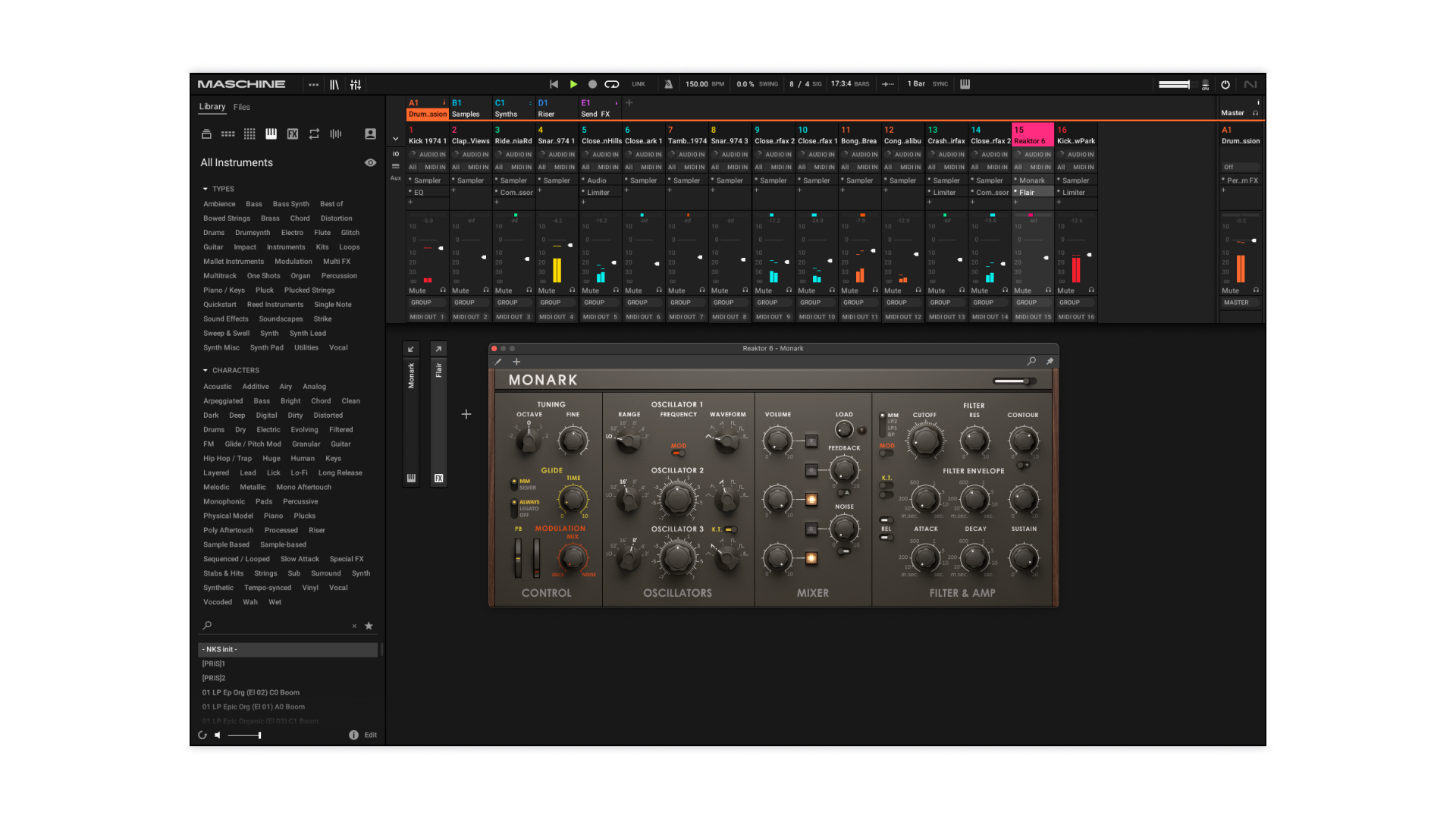Click the Edit button in browser footer

click(x=370, y=735)
